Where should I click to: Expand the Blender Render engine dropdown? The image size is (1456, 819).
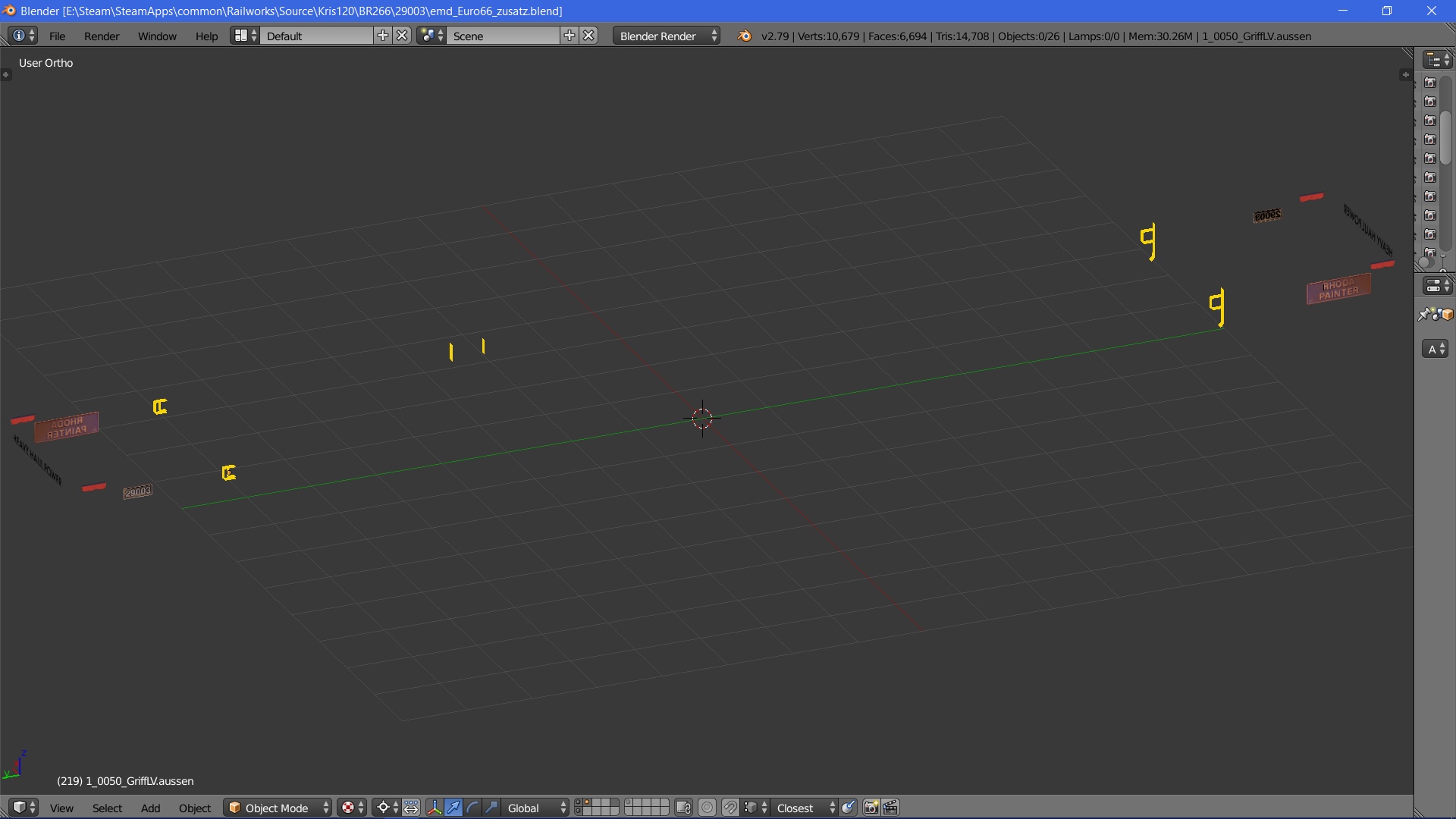click(667, 36)
